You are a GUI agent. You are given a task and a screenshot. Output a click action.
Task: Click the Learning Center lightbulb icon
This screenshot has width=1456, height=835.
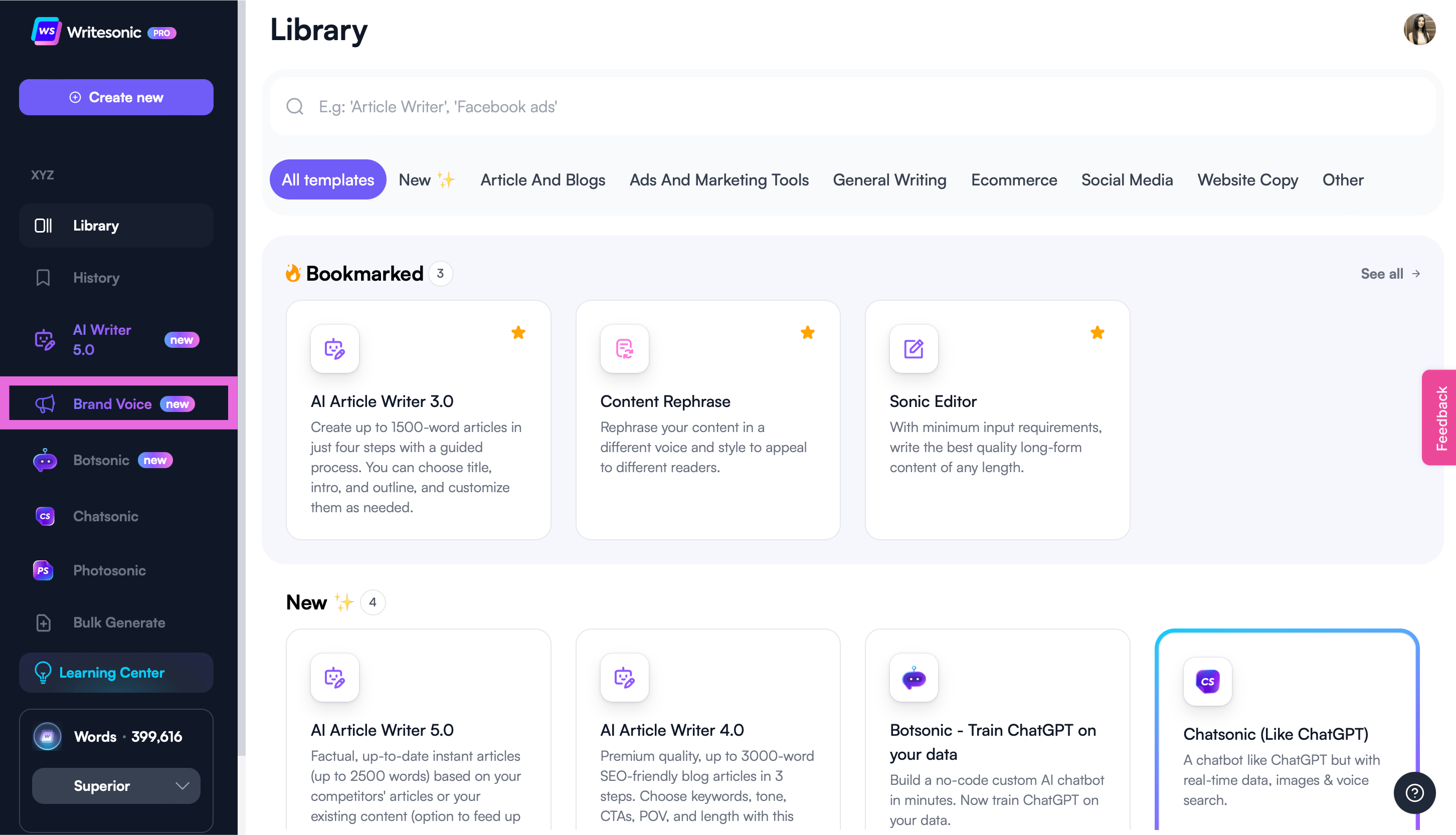(x=43, y=672)
